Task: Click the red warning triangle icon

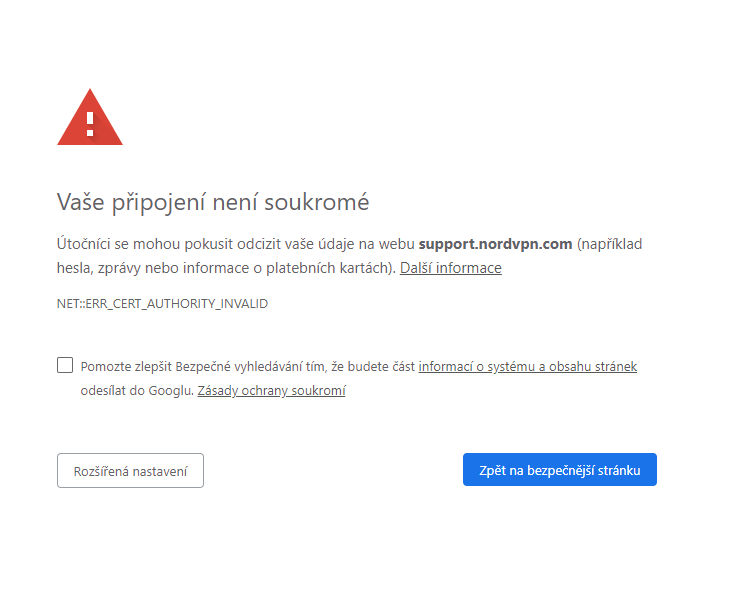Action: [90, 120]
